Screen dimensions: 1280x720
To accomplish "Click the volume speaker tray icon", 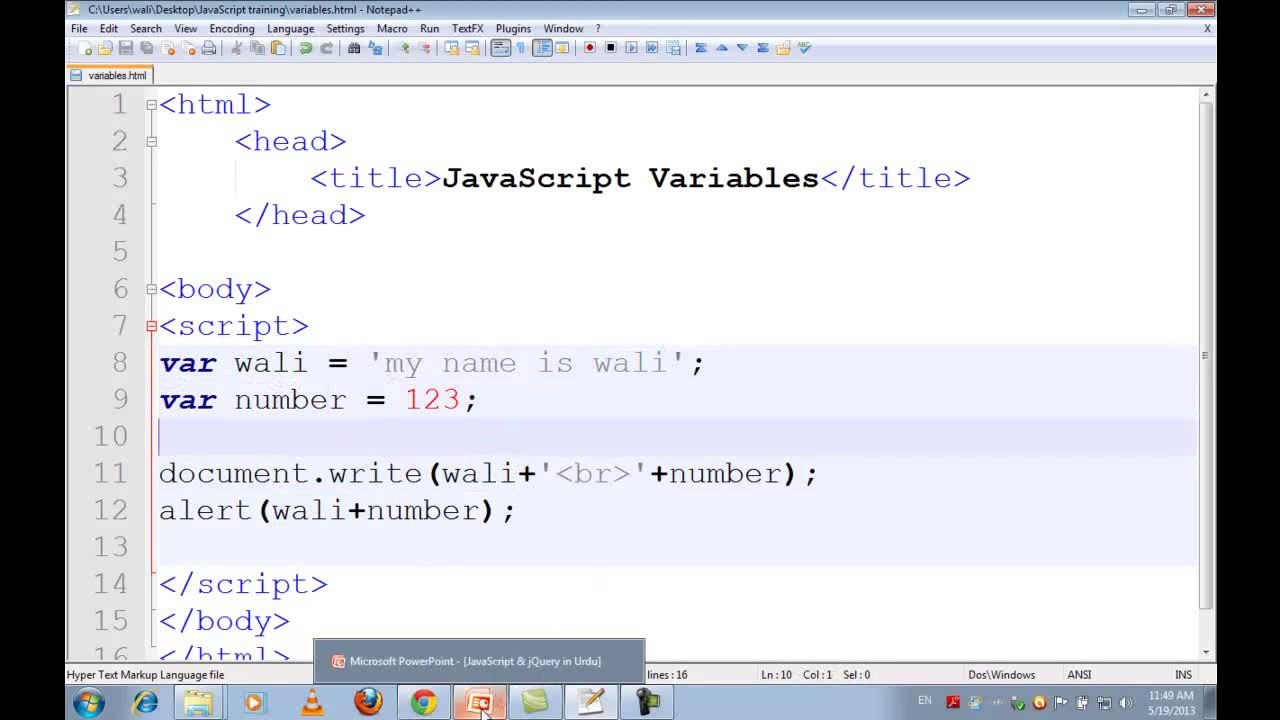I will point(1126,703).
